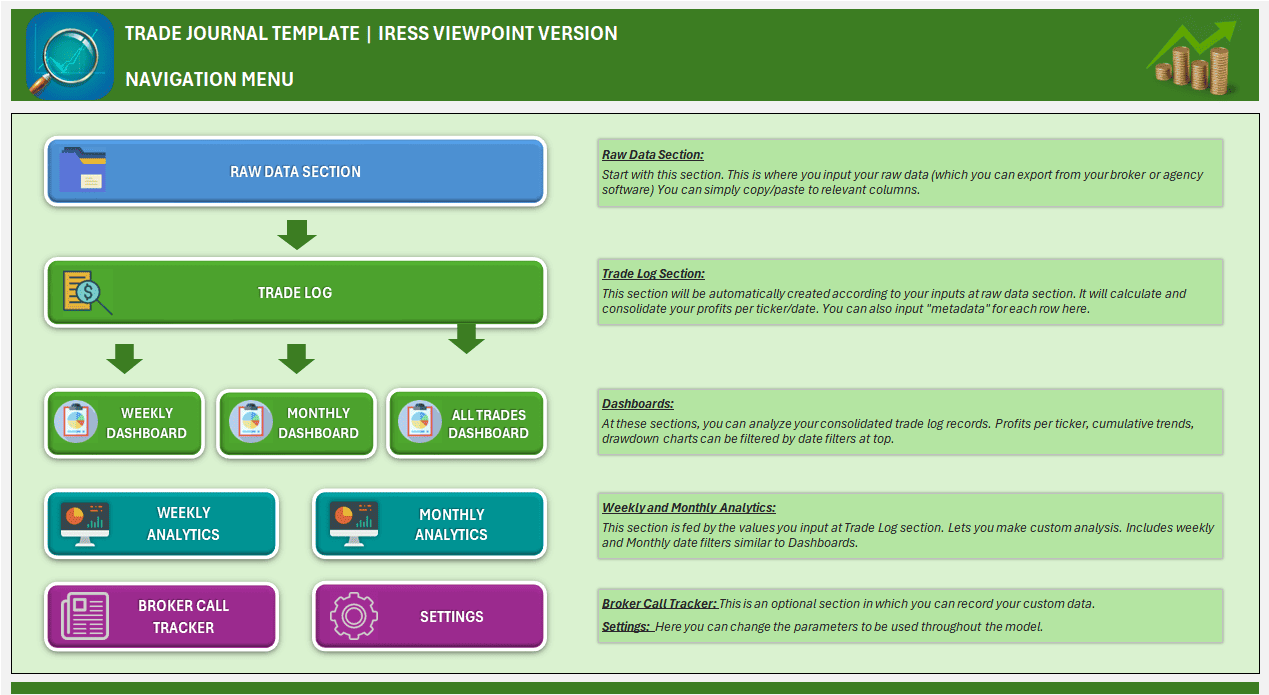Click the 'Raw Data Section:' description heading
The width and height of the screenshot is (1269, 695).
pos(653,155)
